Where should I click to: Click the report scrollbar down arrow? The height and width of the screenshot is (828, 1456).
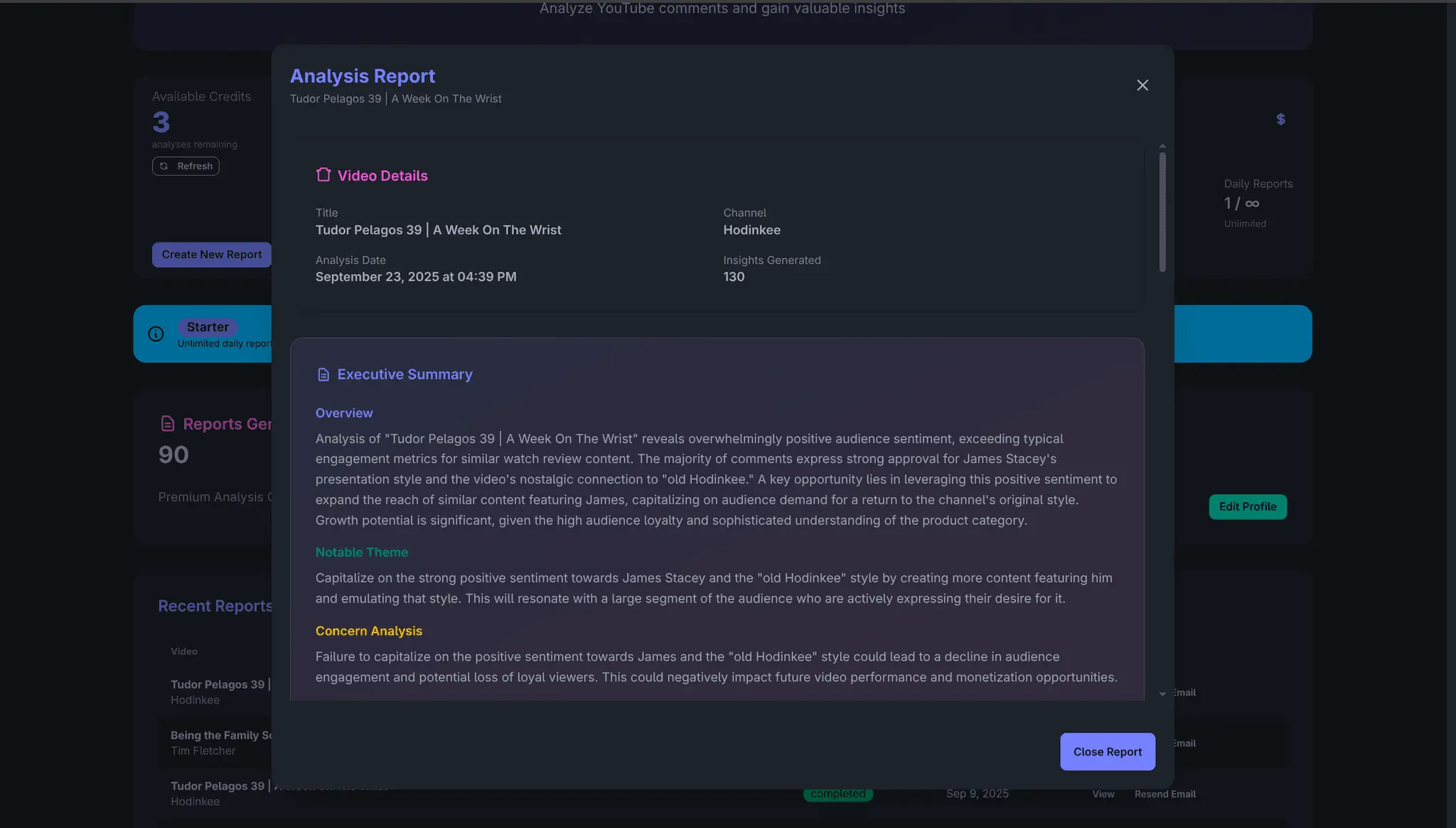(1162, 694)
